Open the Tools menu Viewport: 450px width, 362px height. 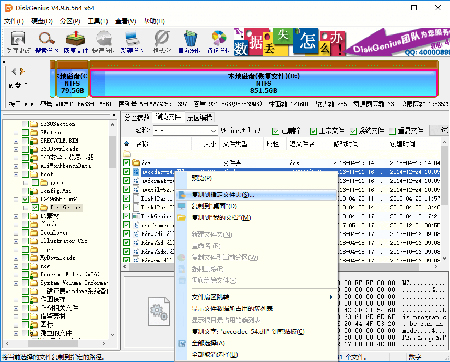(x=98, y=21)
